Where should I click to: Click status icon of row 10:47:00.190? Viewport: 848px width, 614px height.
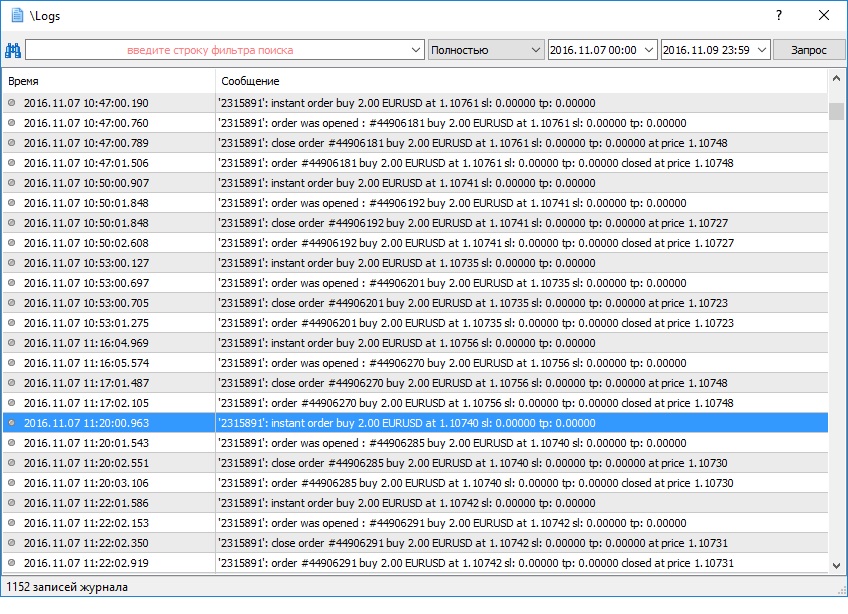point(11,102)
